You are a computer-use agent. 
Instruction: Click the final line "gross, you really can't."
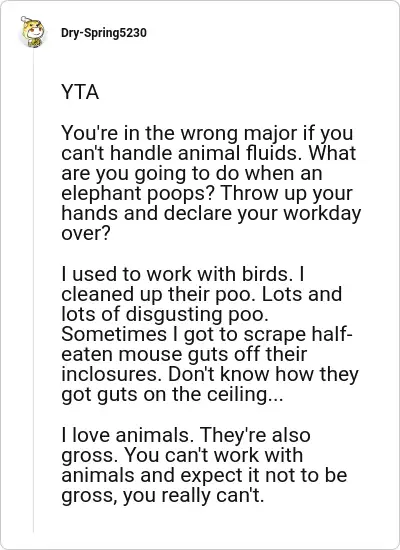[162, 496]
